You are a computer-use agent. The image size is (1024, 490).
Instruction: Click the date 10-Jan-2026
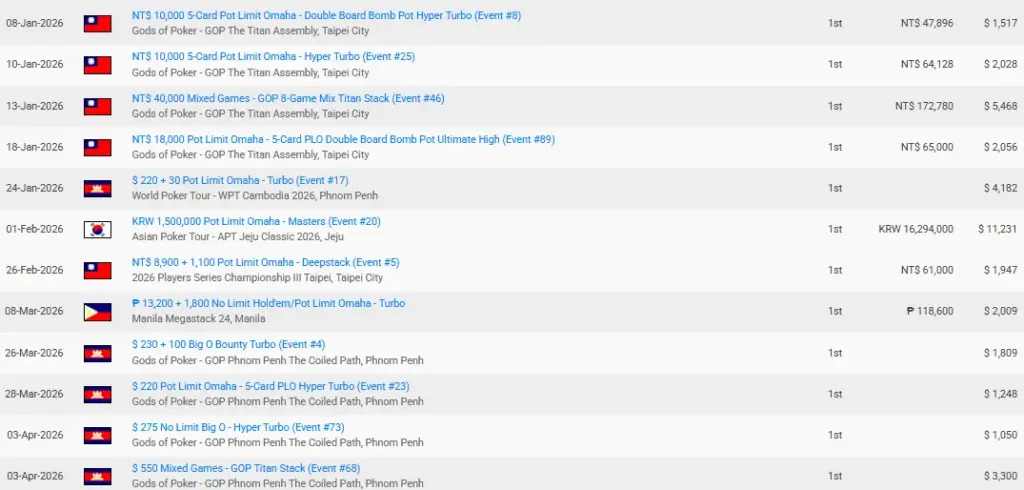click(x=35, y=65)
